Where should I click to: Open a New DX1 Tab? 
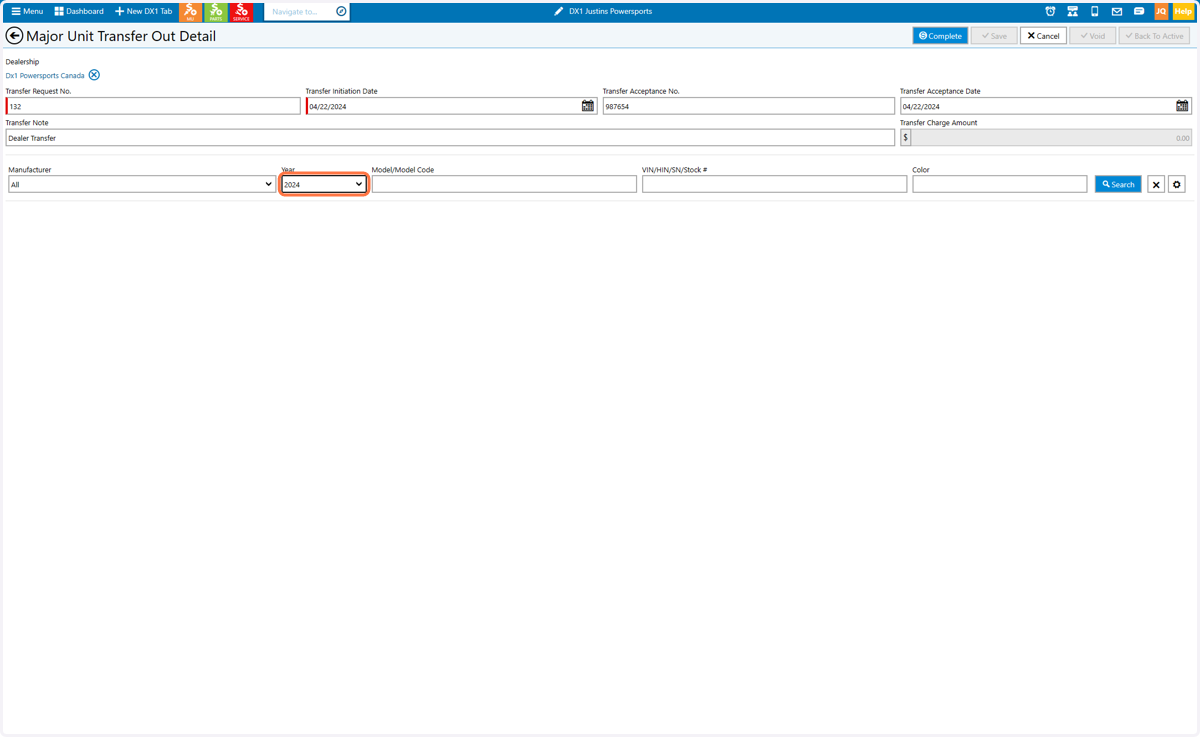[143, 11]
